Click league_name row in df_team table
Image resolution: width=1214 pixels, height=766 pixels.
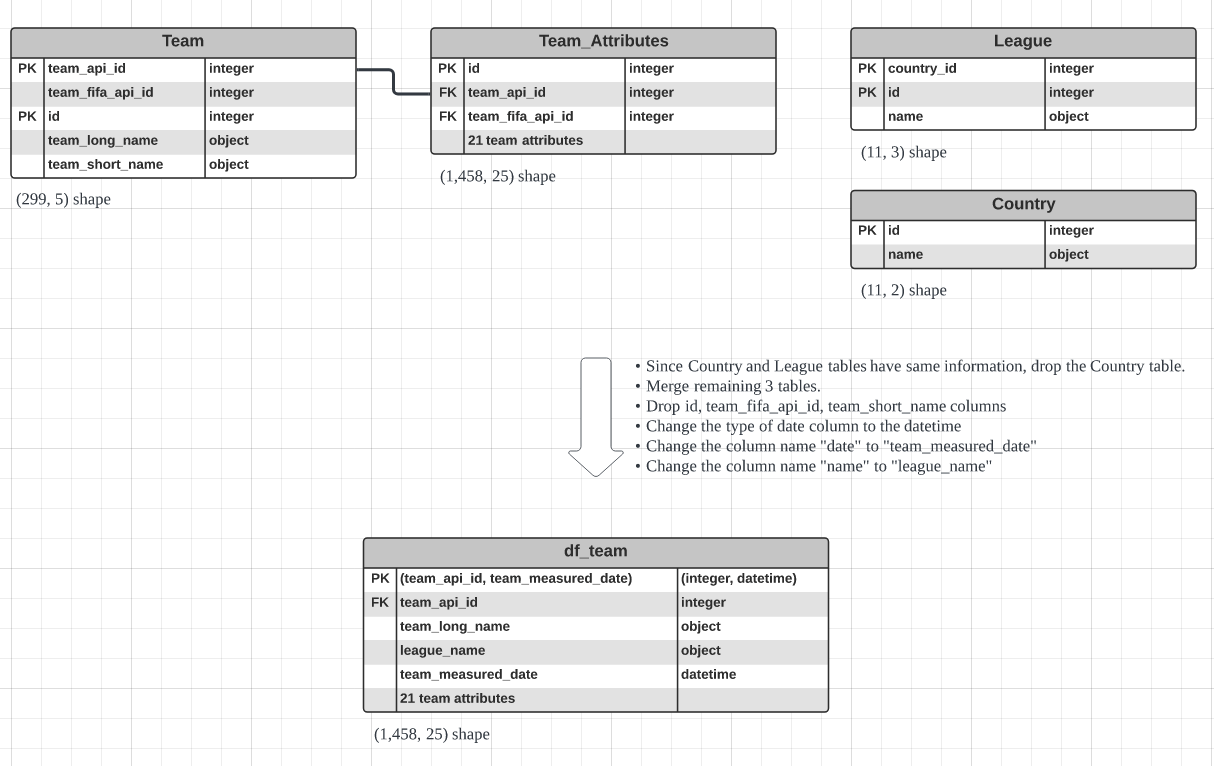click(x=442, y=651)
